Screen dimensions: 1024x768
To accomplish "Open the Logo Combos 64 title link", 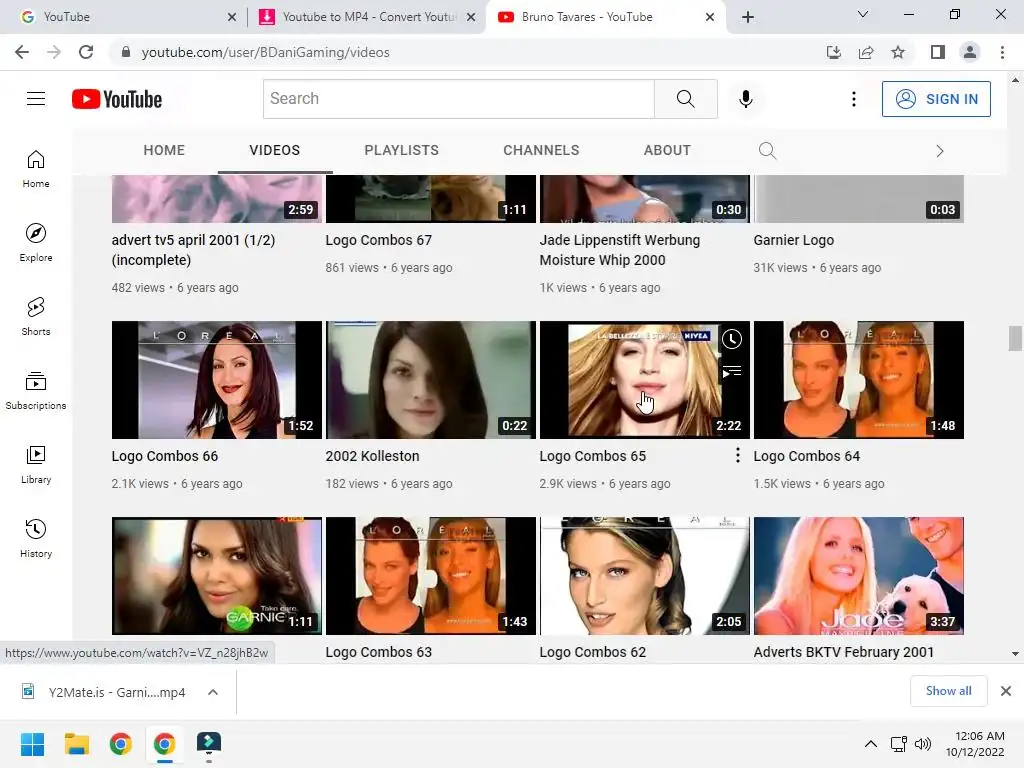I will 807,456.
